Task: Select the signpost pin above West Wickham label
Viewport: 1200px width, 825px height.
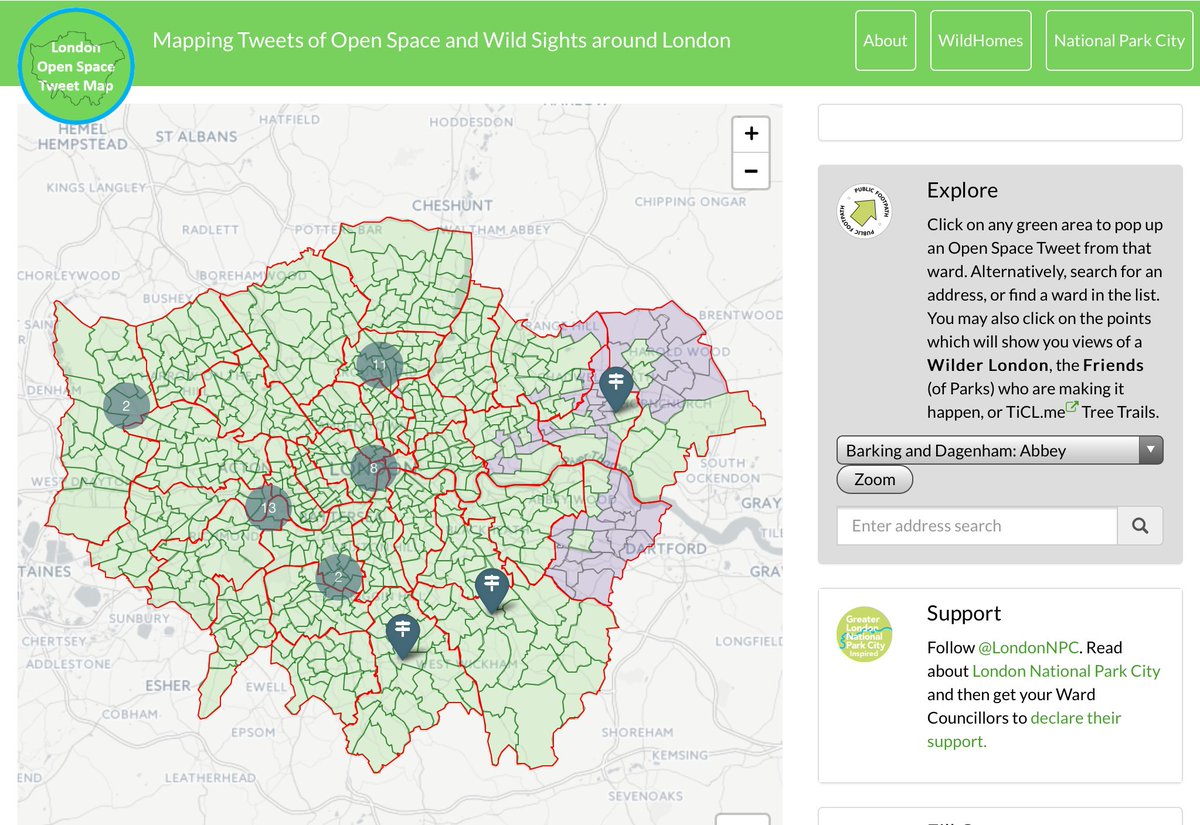Action: click(403, 635)
